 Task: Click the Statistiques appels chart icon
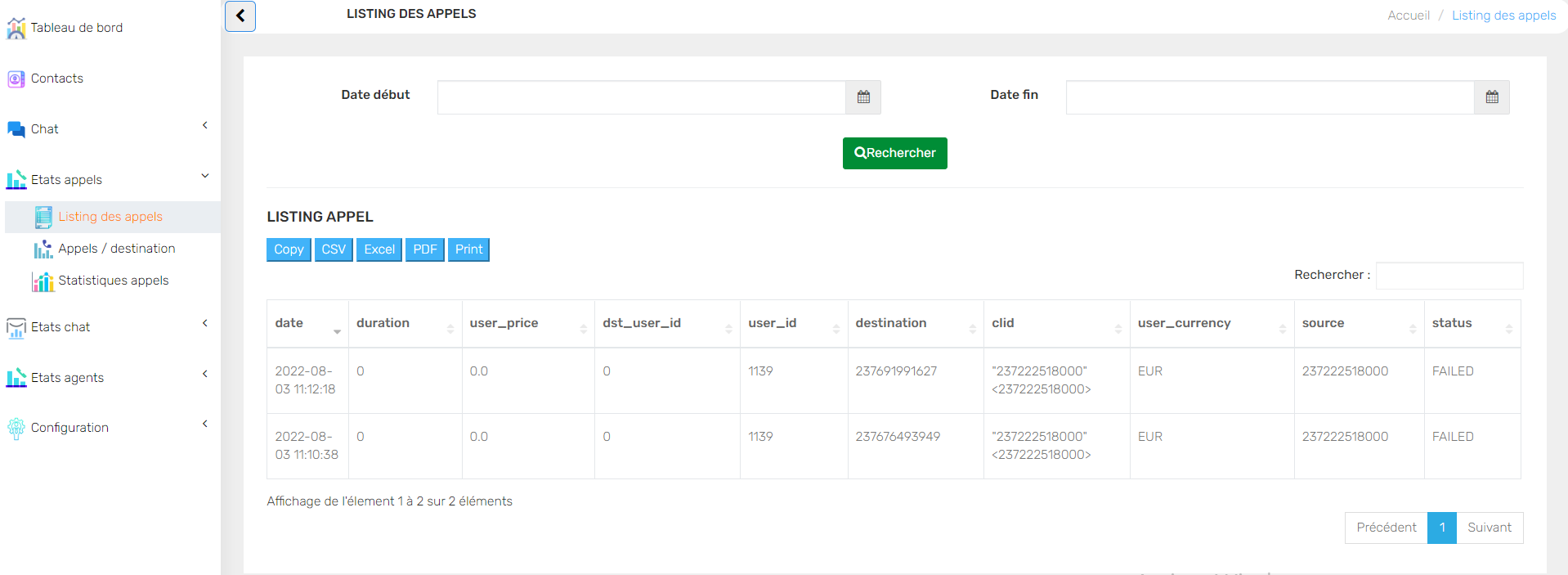click(43, 281)
